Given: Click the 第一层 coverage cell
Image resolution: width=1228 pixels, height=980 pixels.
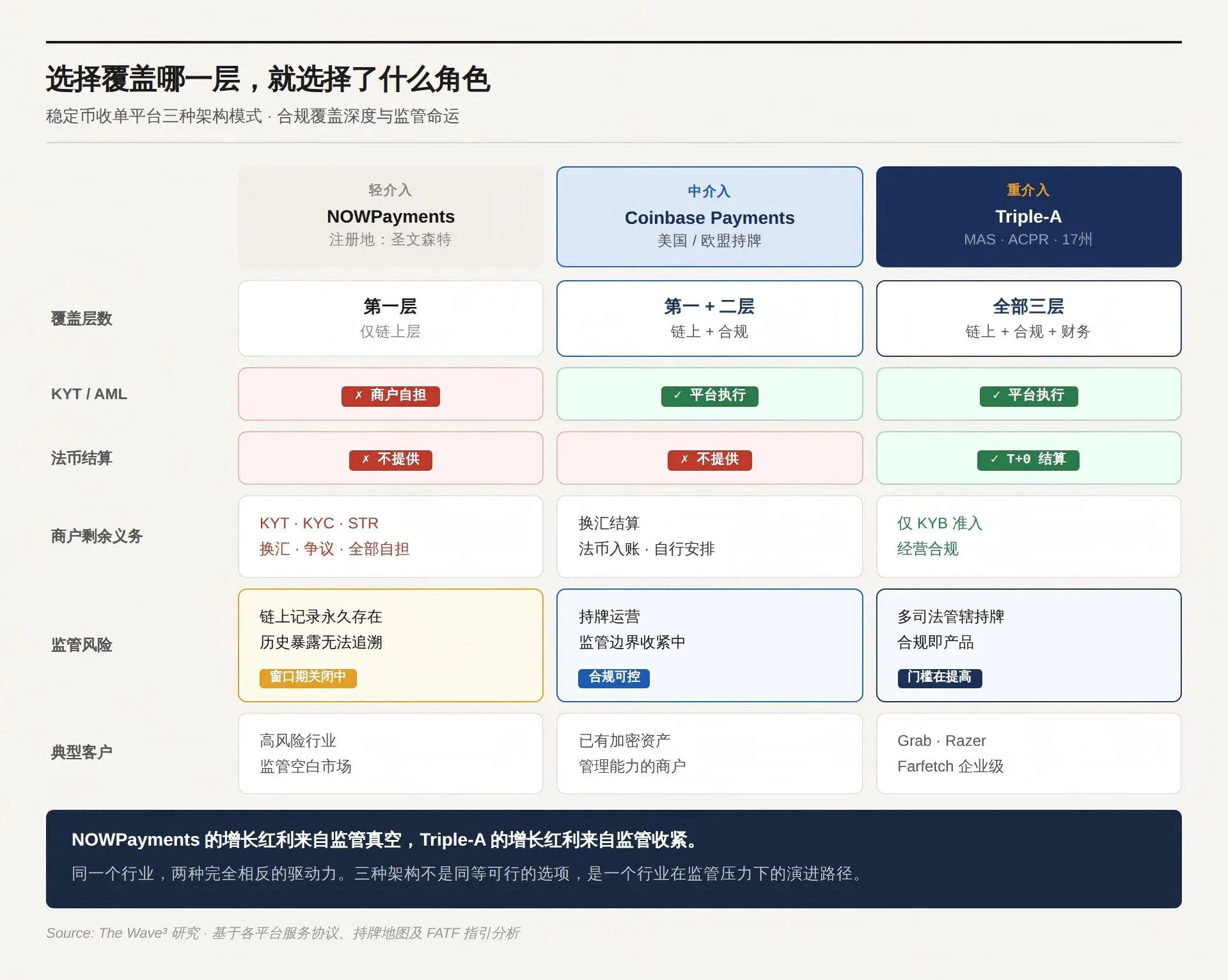Looking at the screenshot, I should (390, 318).
